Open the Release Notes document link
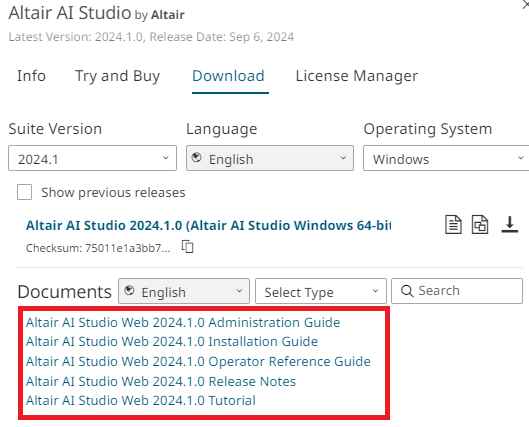This screenshot has width=529, height=427. (x=161, y=381)
